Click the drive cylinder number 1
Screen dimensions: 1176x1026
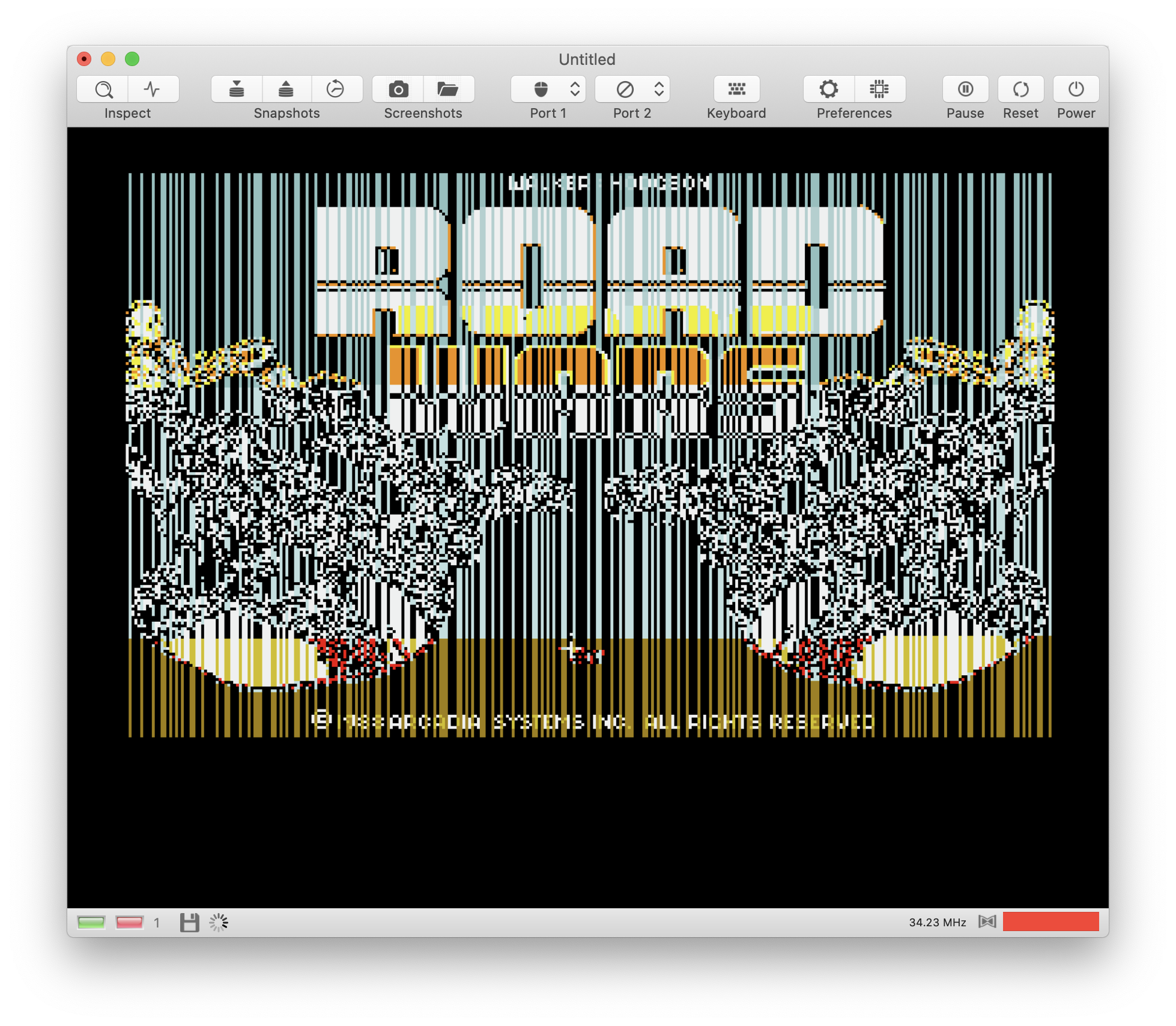pyautogui.click(x=157, y=923)
